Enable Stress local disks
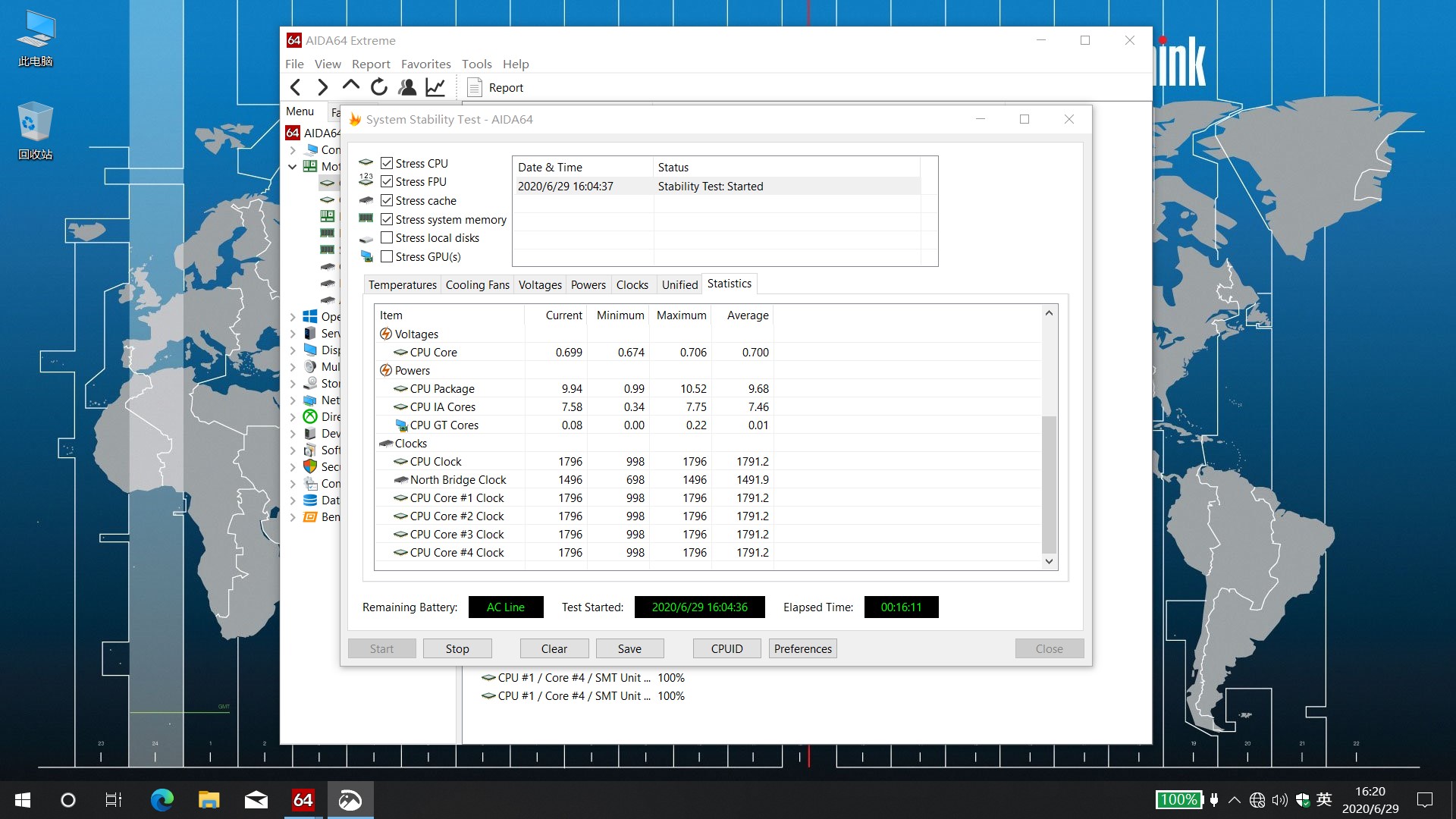1456x819 pixels. [387, 237]
